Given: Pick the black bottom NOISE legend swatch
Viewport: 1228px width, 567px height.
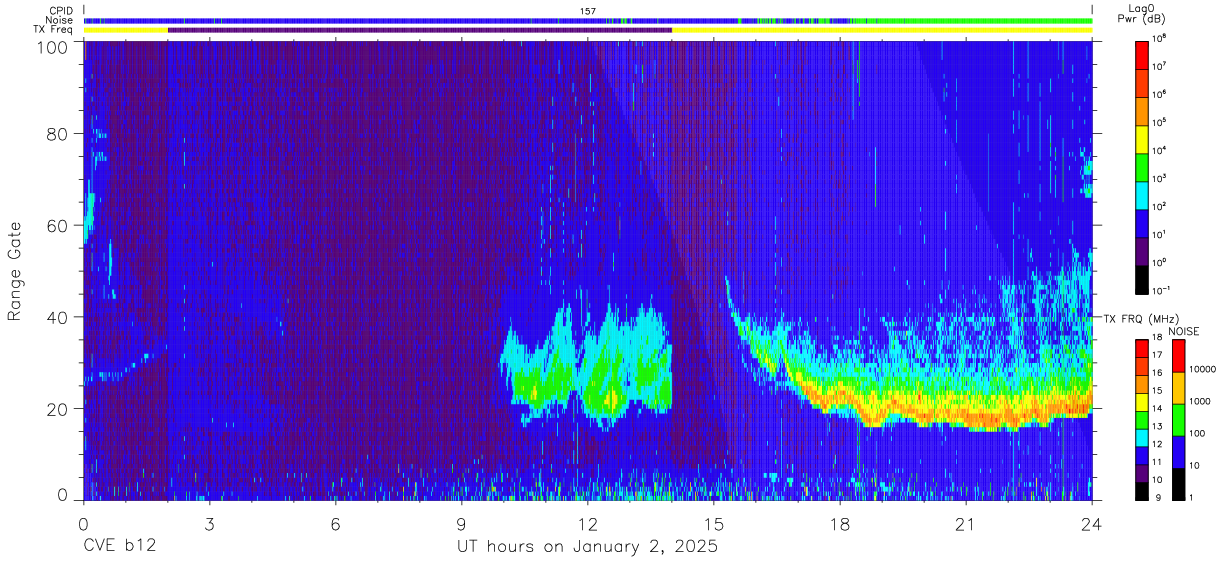Looking at the screenshot, I should click(x=1178, y=484).
